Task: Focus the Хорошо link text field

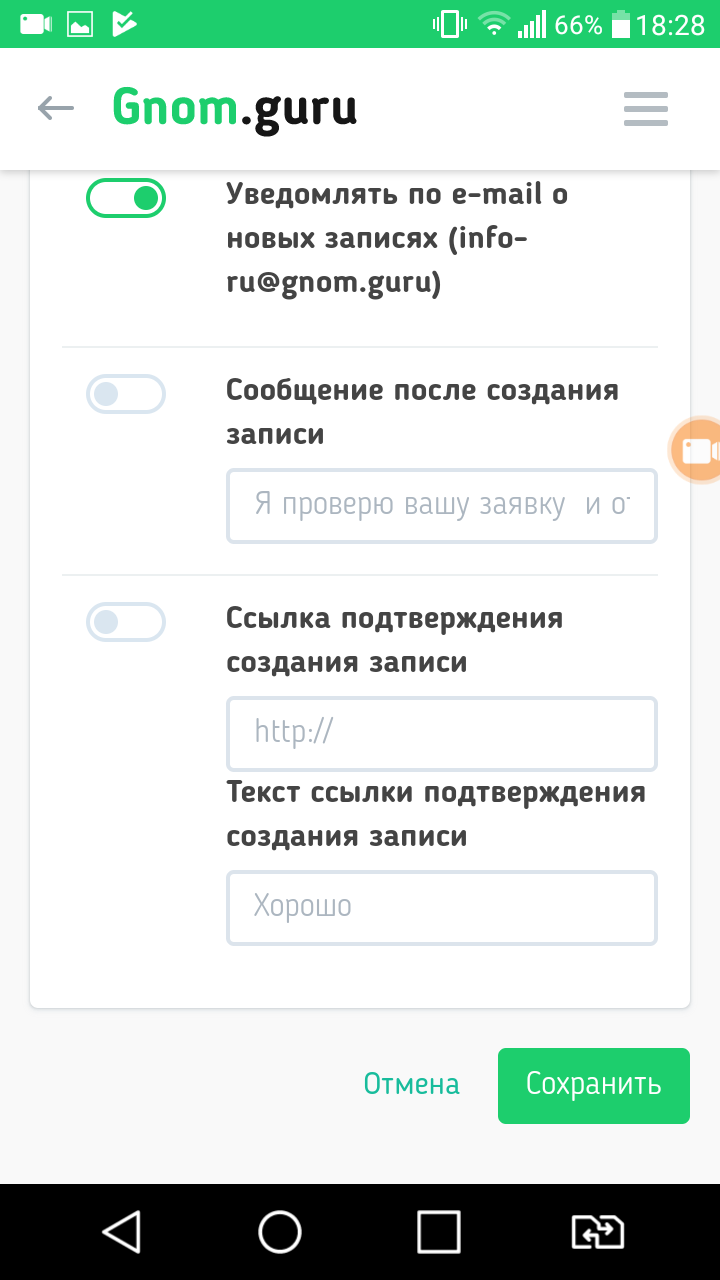Action: tap(441, 908)
